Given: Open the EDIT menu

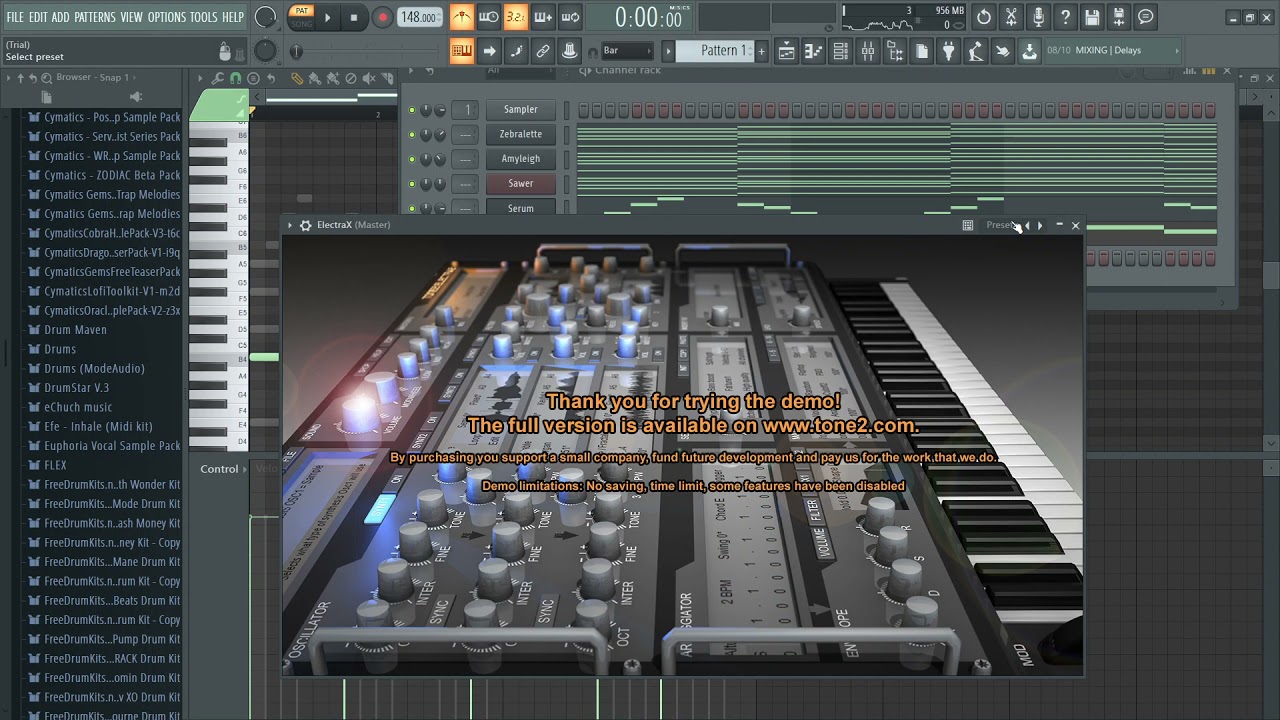Looking at the screenshot, I should coord(38,17).
